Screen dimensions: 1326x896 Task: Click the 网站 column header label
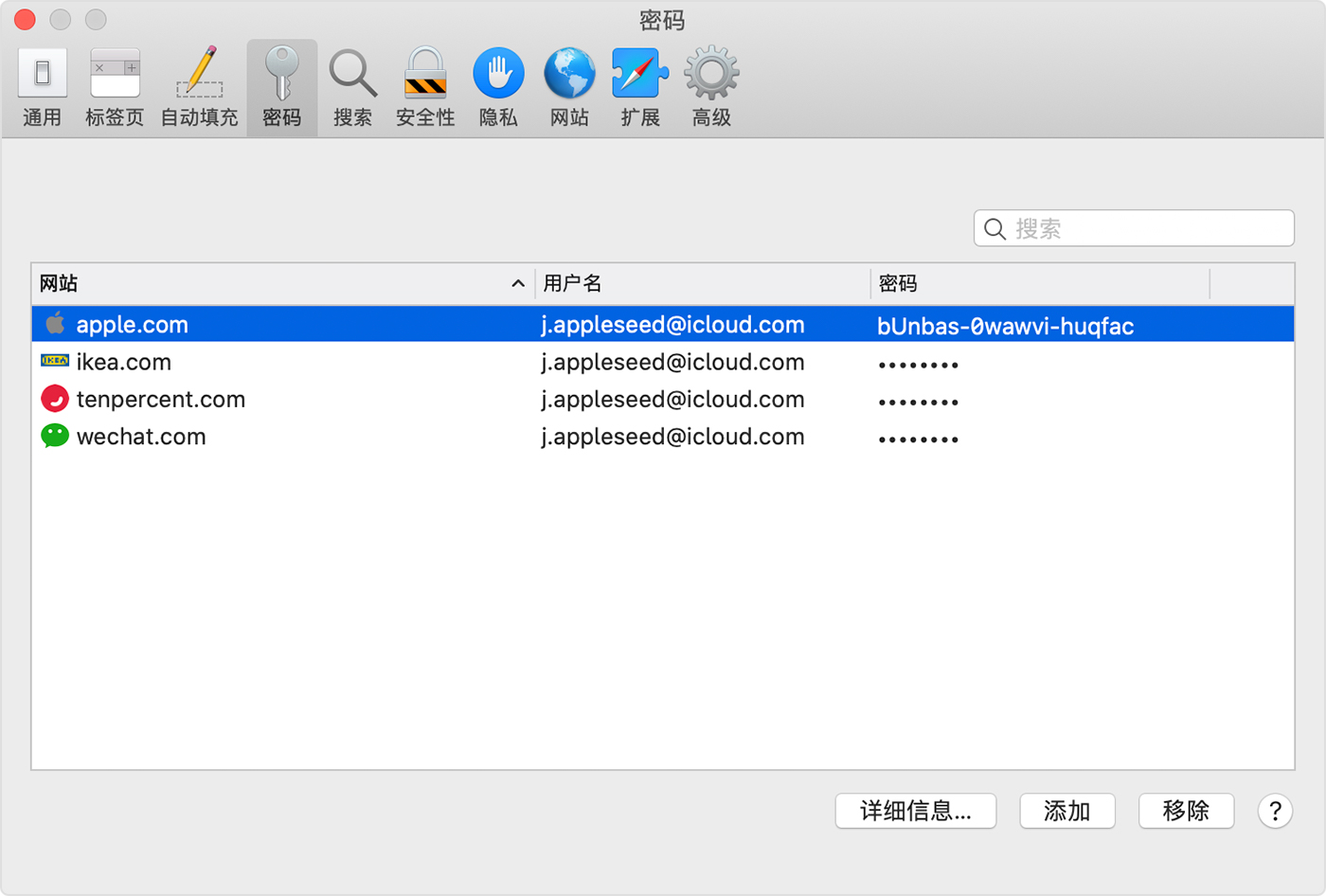[x=59, y=283]
